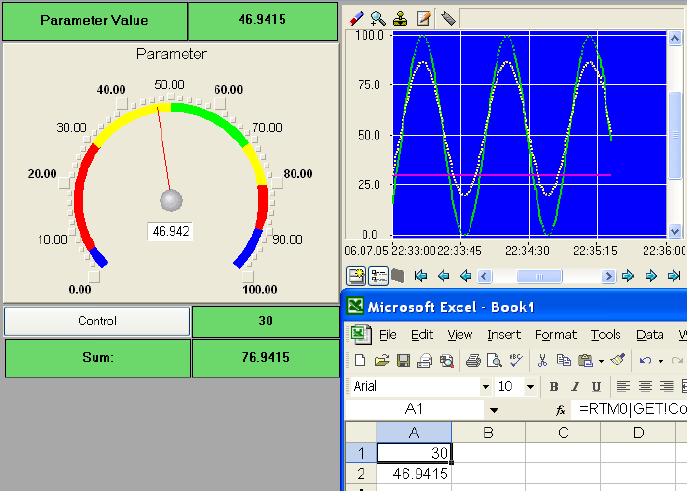This screenshot has width=690, height=496.
Task: Open the Excel View menu
Action: (459, 335)
